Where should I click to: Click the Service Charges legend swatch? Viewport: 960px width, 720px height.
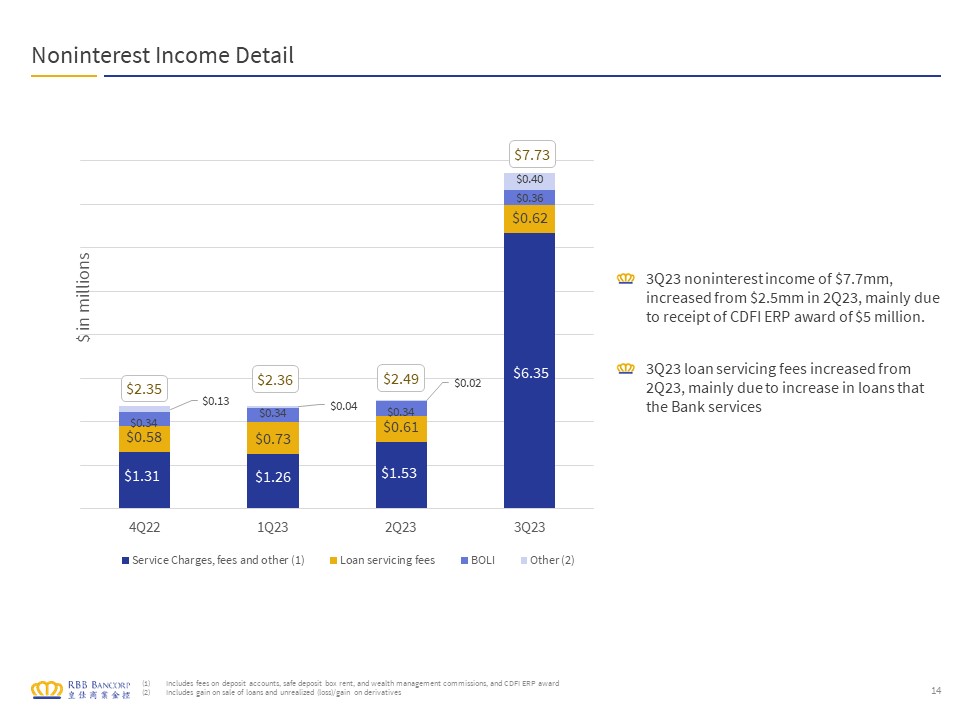click(x=126, y=560)
